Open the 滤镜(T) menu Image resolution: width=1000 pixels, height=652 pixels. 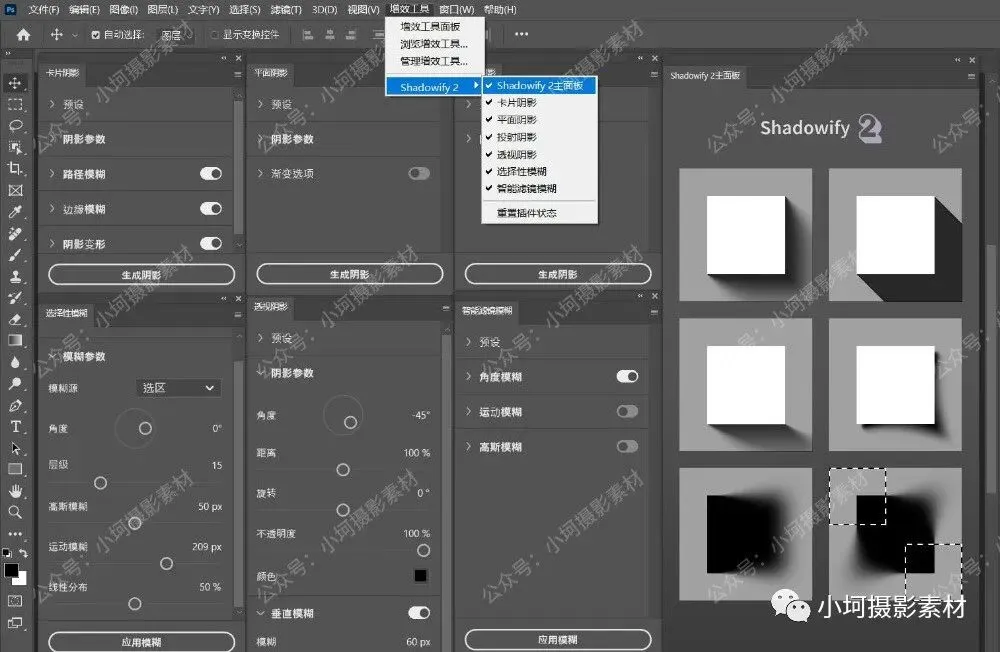pos(286,10)
